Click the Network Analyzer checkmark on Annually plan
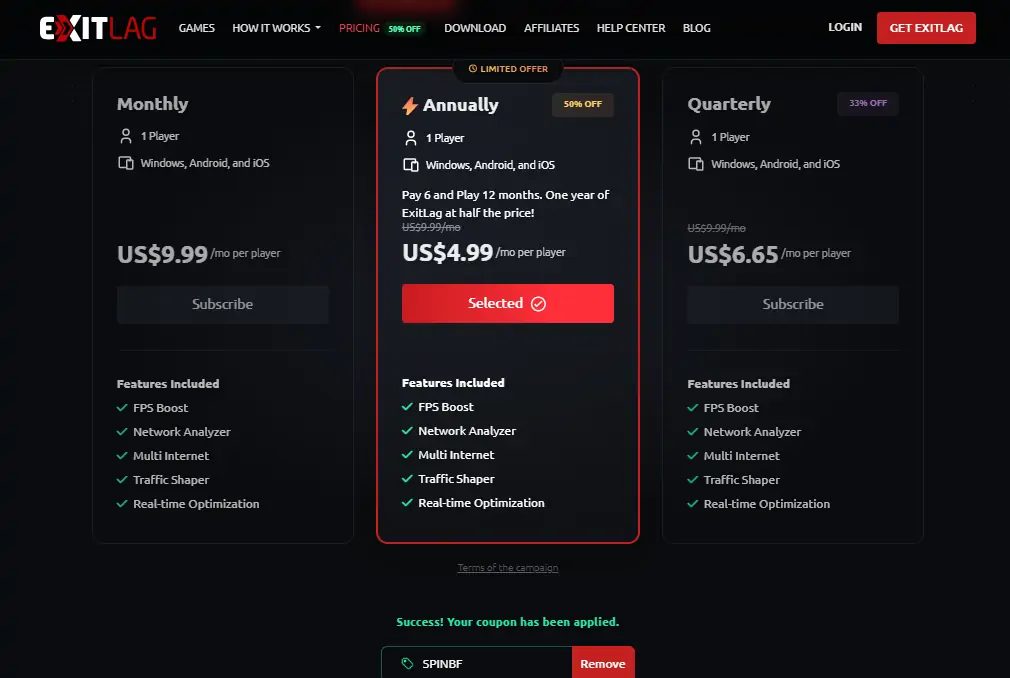Image resolution: width=1010 pixels, height=678 pixels. point(406,431)
